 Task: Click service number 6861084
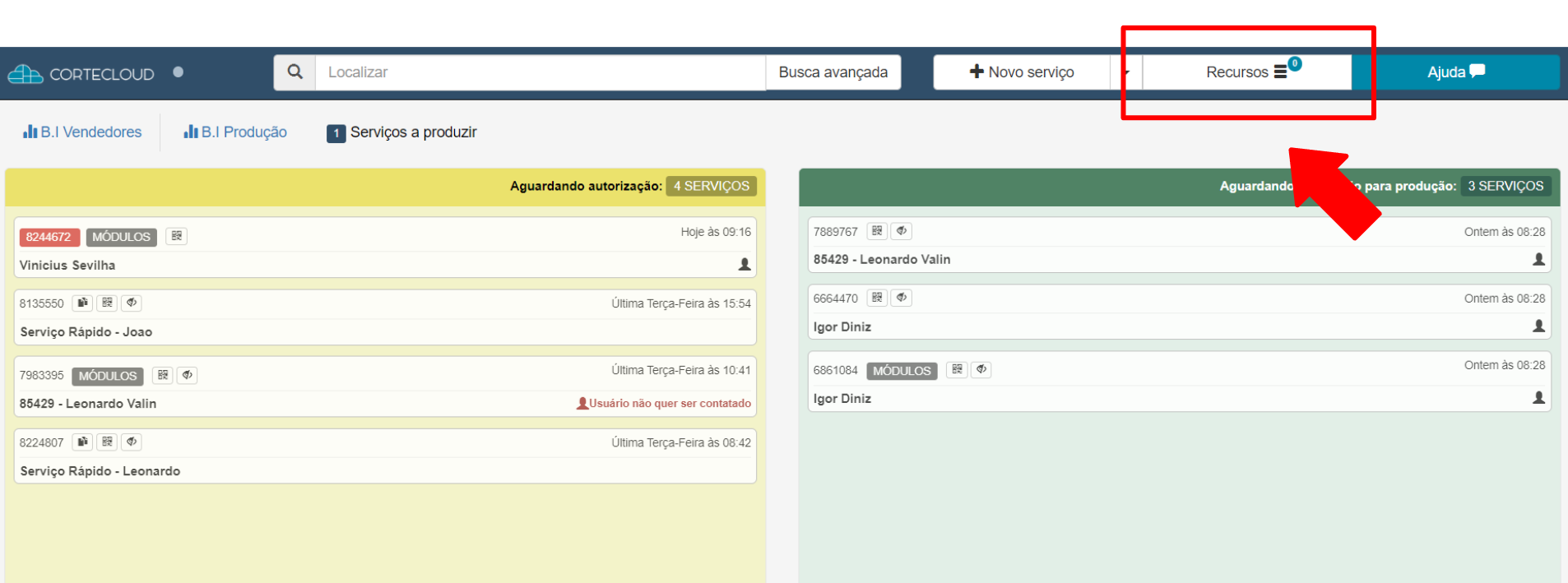pyautogui.click(x=836, y=371)
